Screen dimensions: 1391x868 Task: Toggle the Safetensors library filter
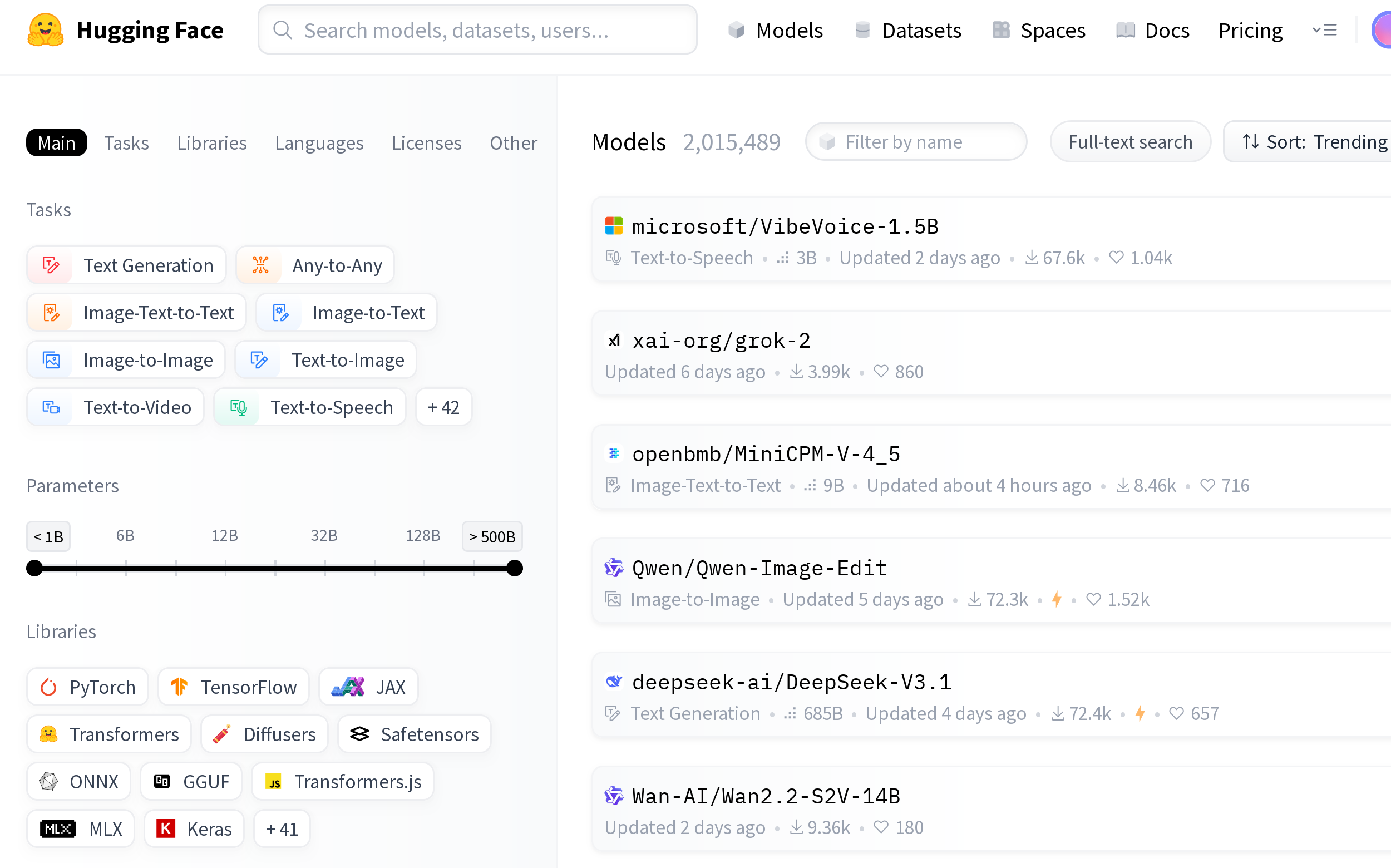click(415, 734)
